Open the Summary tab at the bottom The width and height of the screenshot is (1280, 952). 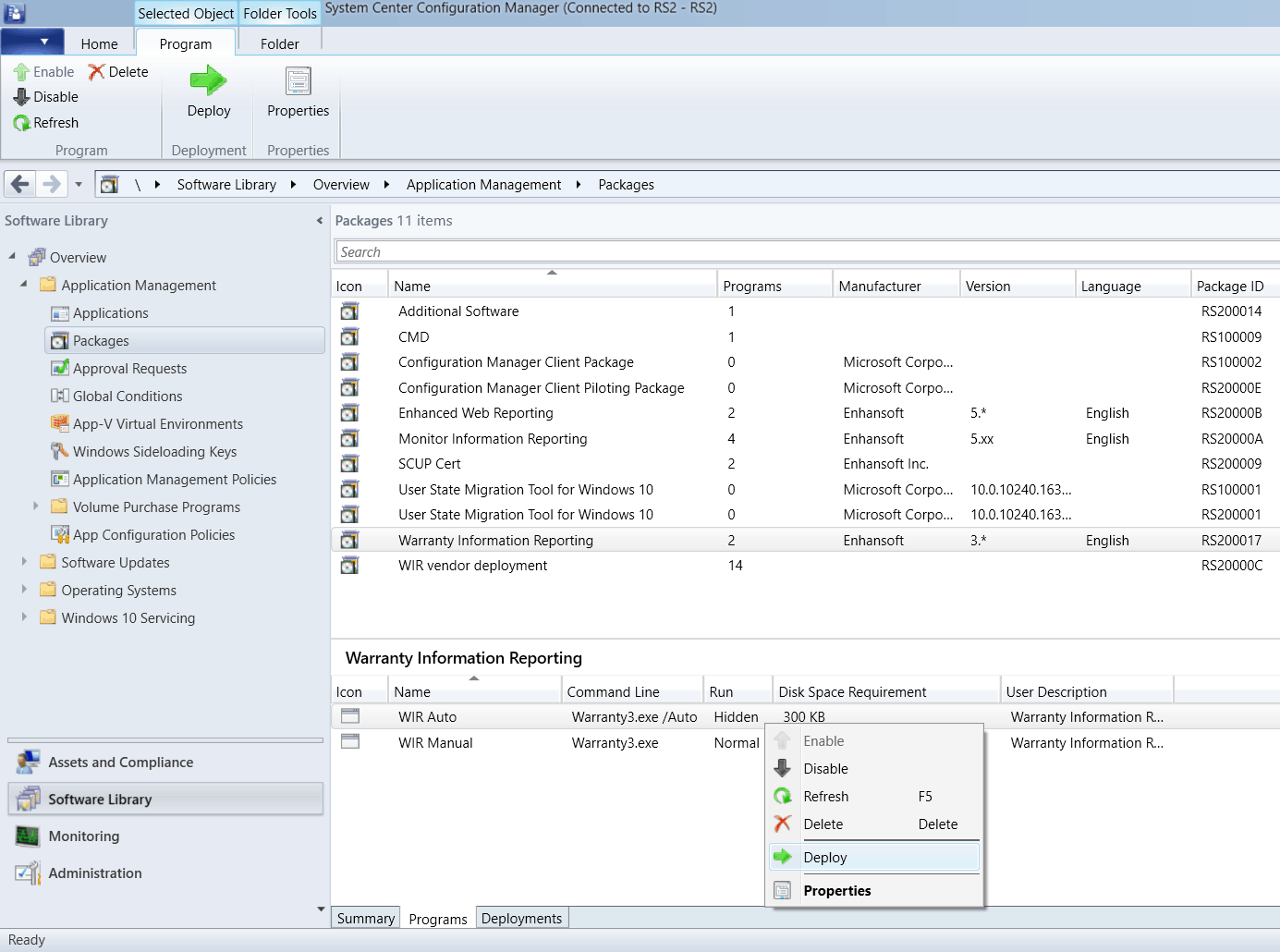(366, 918)
